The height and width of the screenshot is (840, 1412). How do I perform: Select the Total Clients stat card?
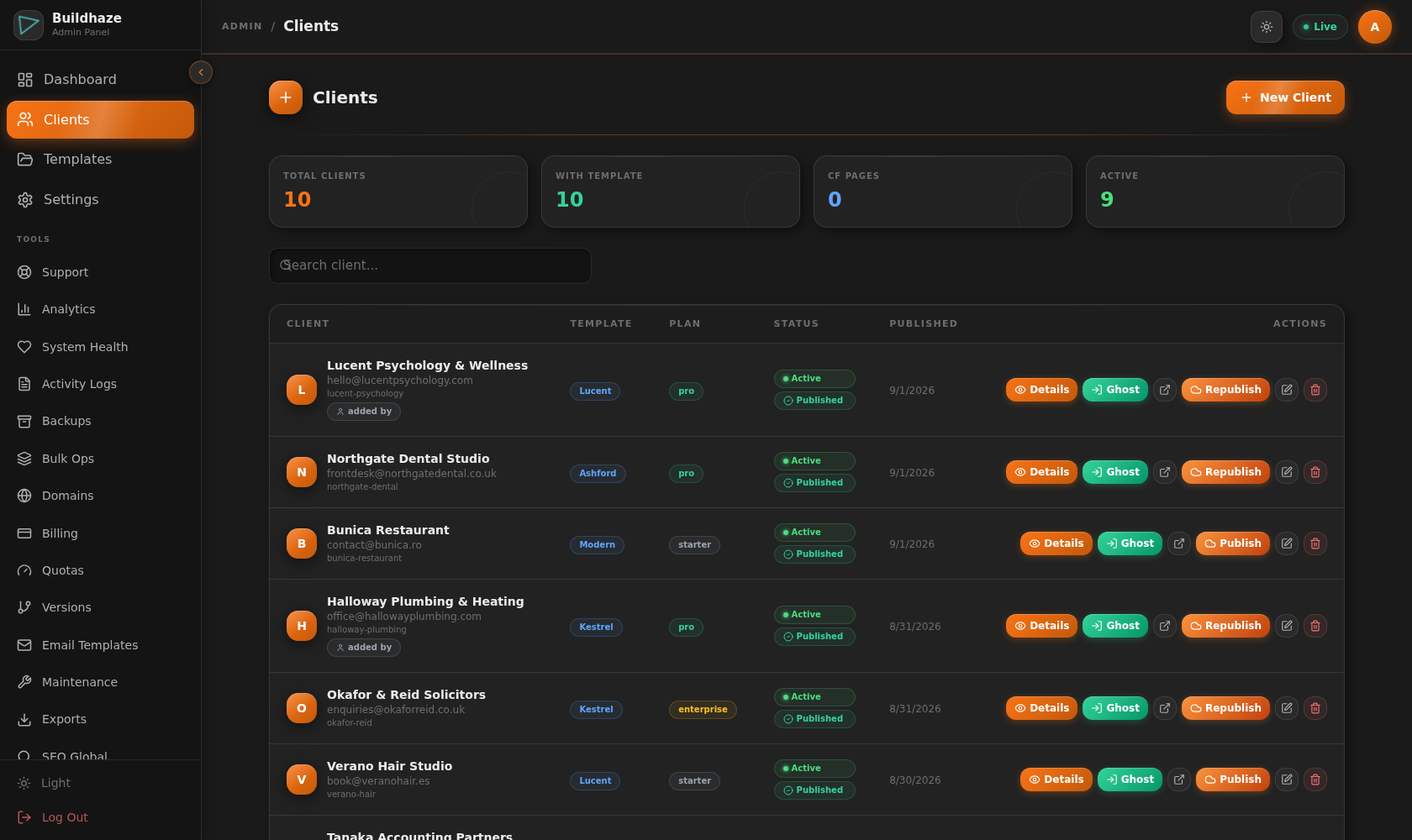coord(398,192)
